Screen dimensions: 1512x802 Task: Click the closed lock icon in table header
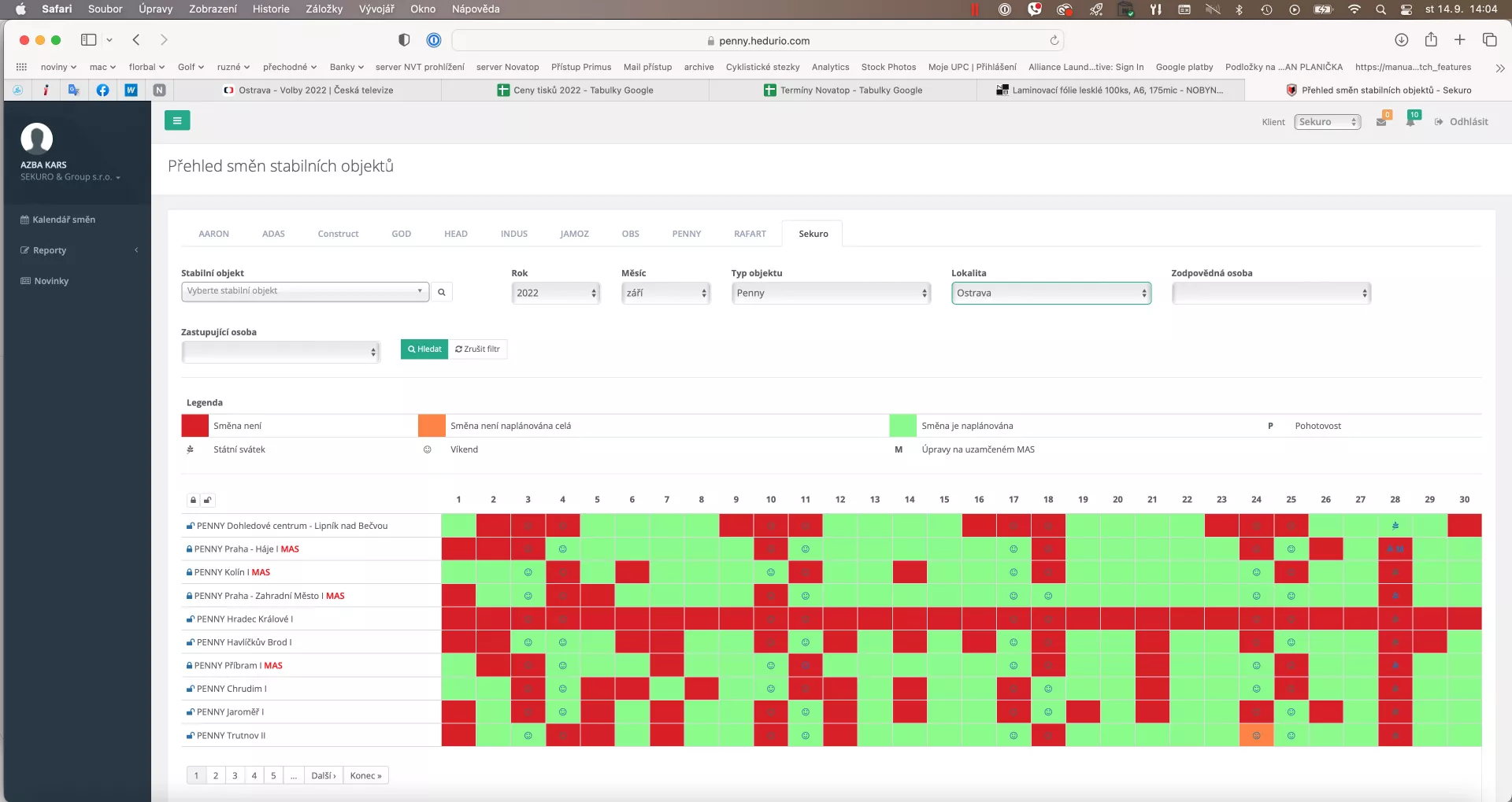193,500
